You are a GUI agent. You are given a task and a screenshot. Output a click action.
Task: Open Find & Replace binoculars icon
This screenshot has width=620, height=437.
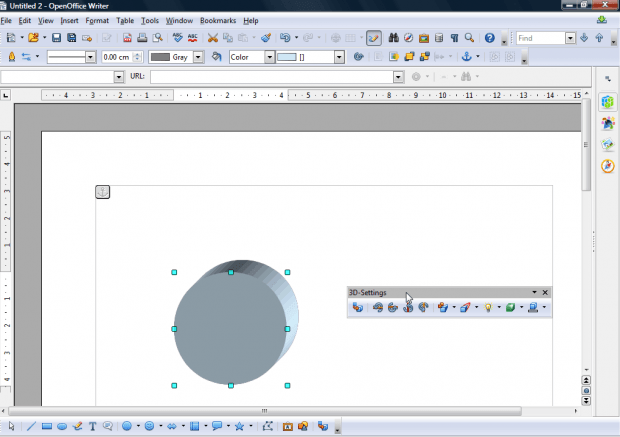[394, 38]
